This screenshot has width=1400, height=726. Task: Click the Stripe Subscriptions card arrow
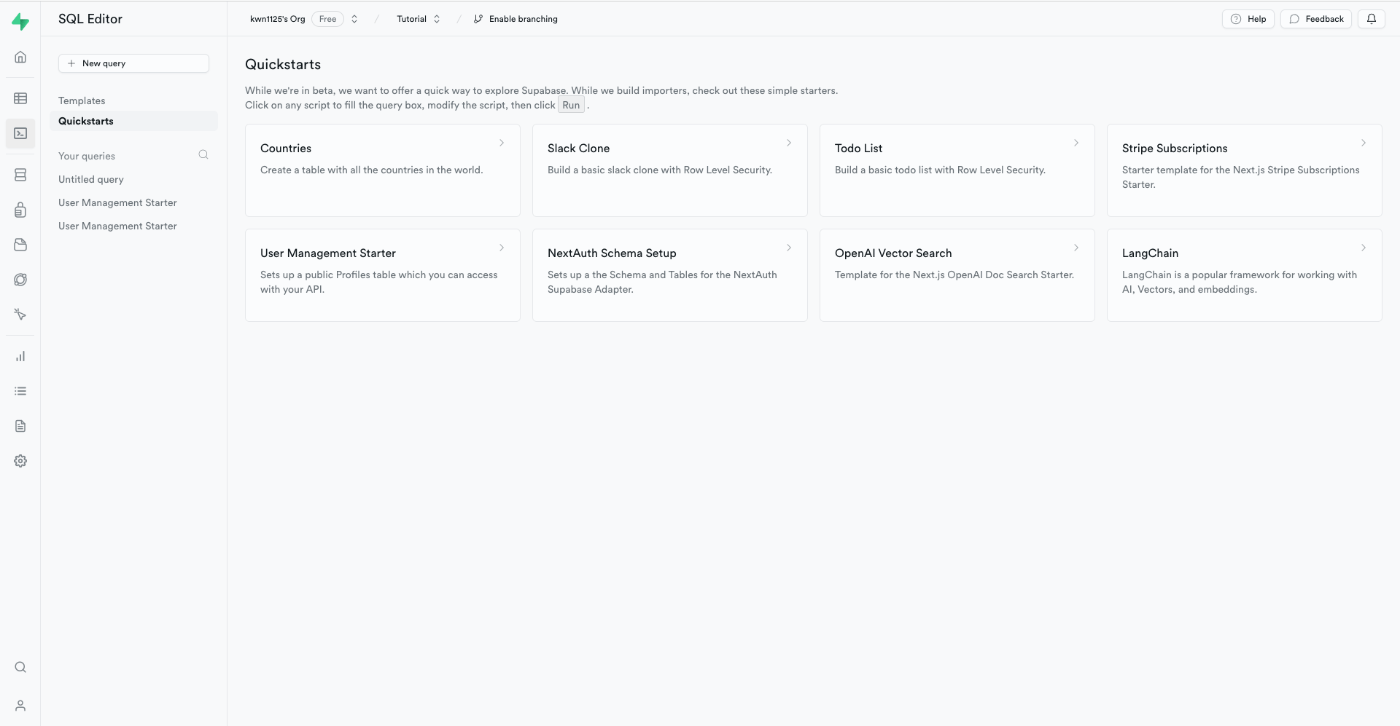[1363, 143]
